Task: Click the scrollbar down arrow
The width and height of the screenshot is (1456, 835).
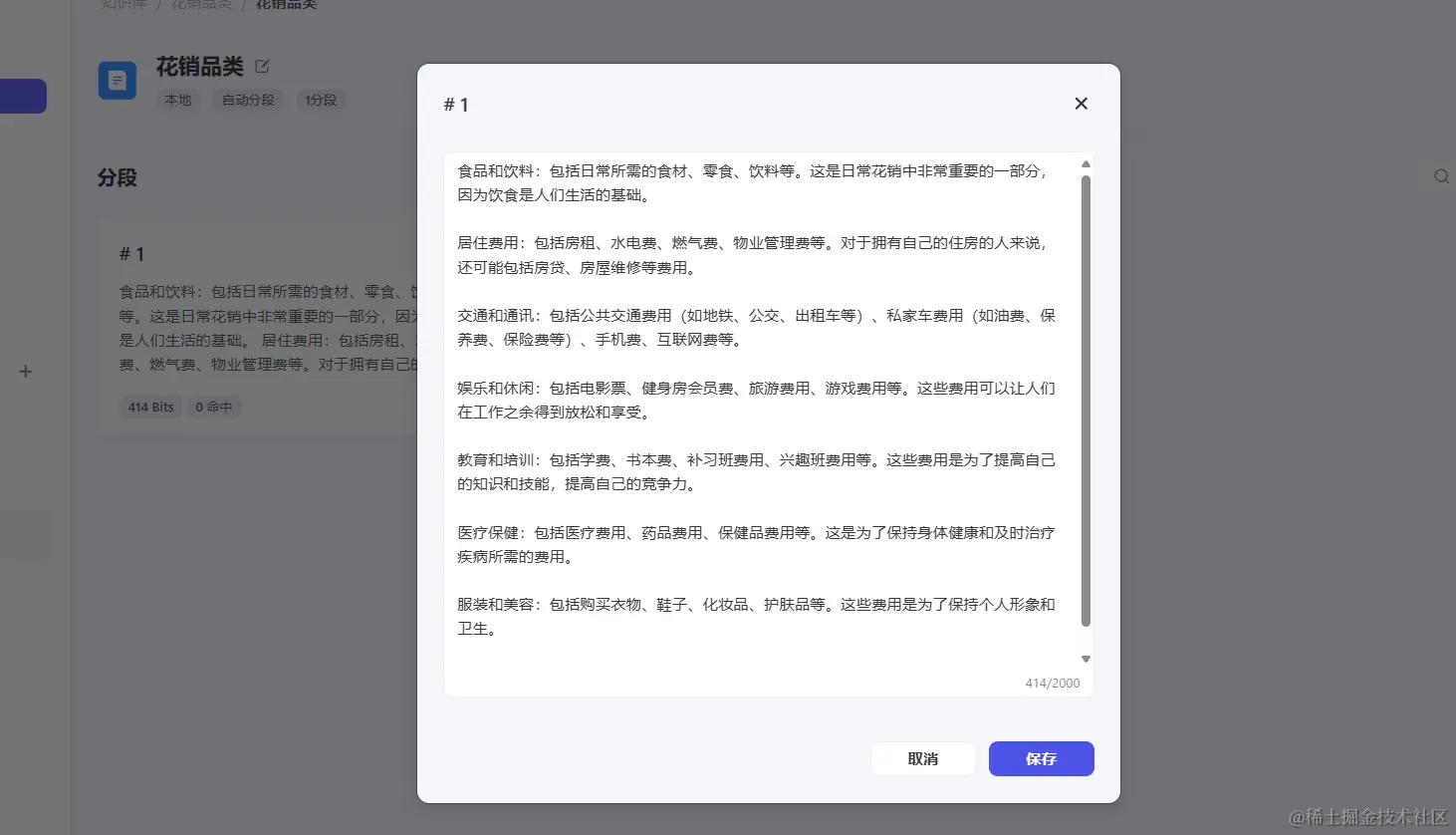Action: coord(1086,659)
